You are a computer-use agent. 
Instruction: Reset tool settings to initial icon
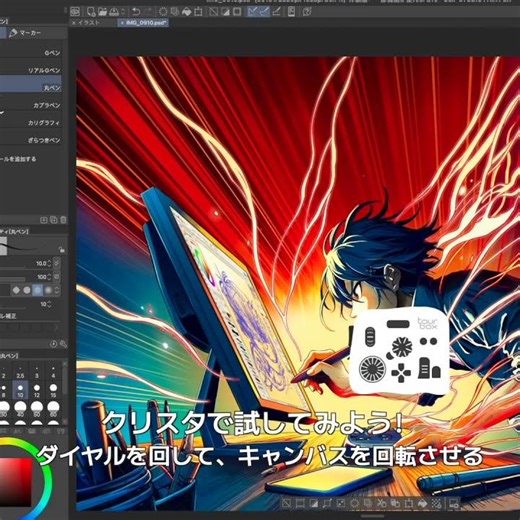pos(53,344)
